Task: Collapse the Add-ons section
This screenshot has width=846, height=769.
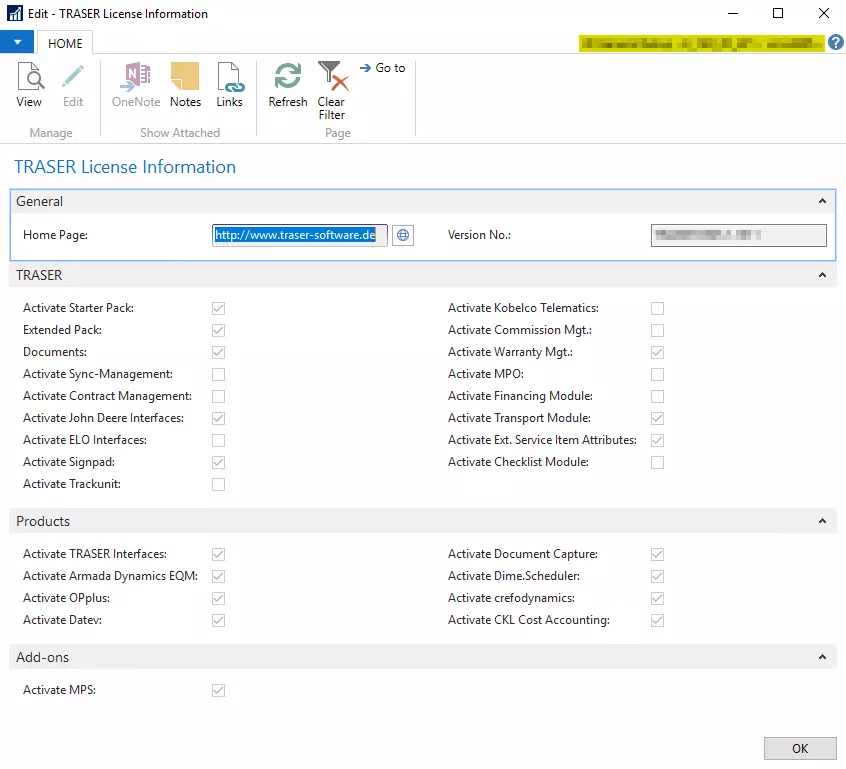Action: coord(822,657)
